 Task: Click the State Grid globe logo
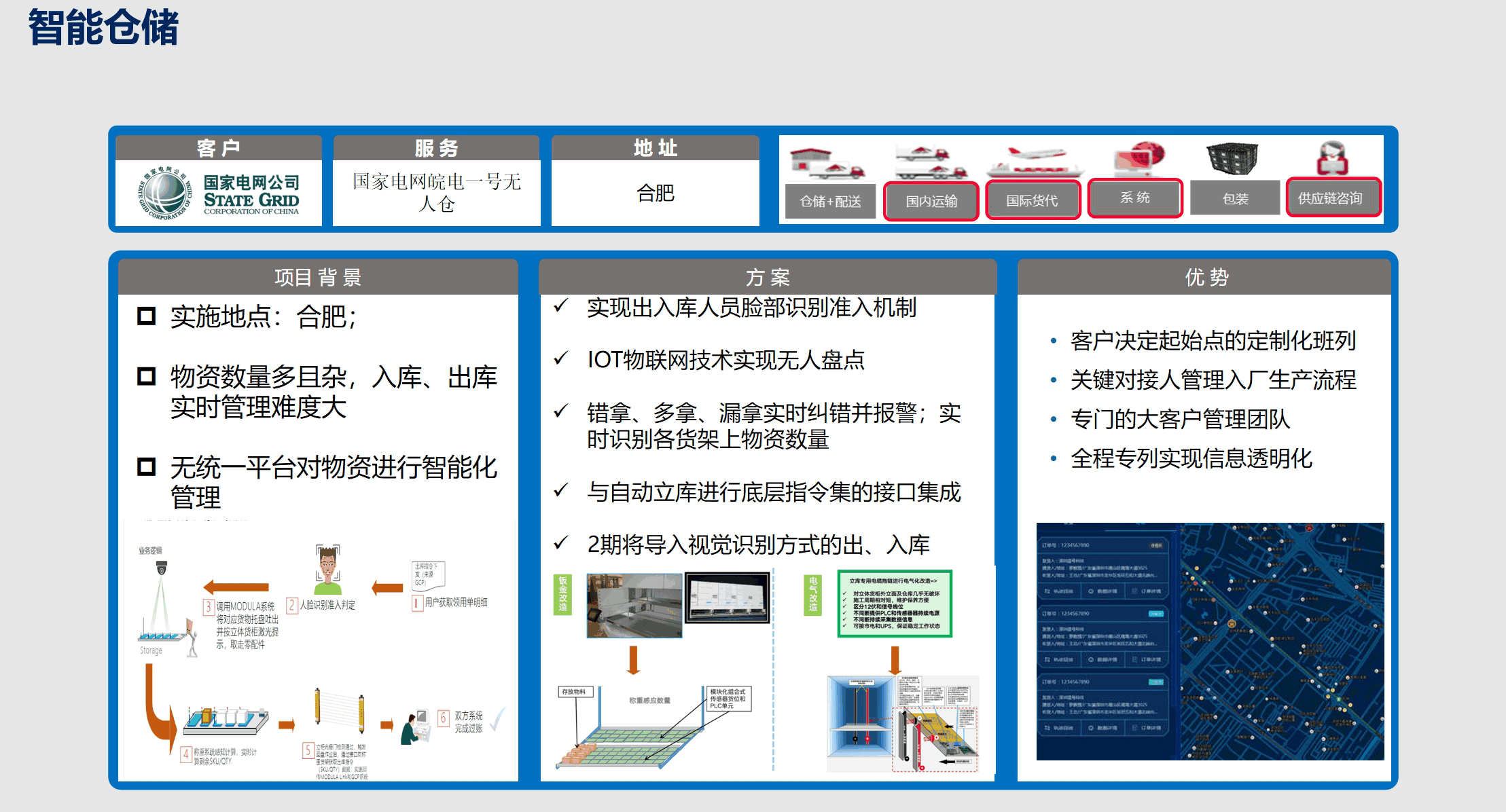pos(165,193)
